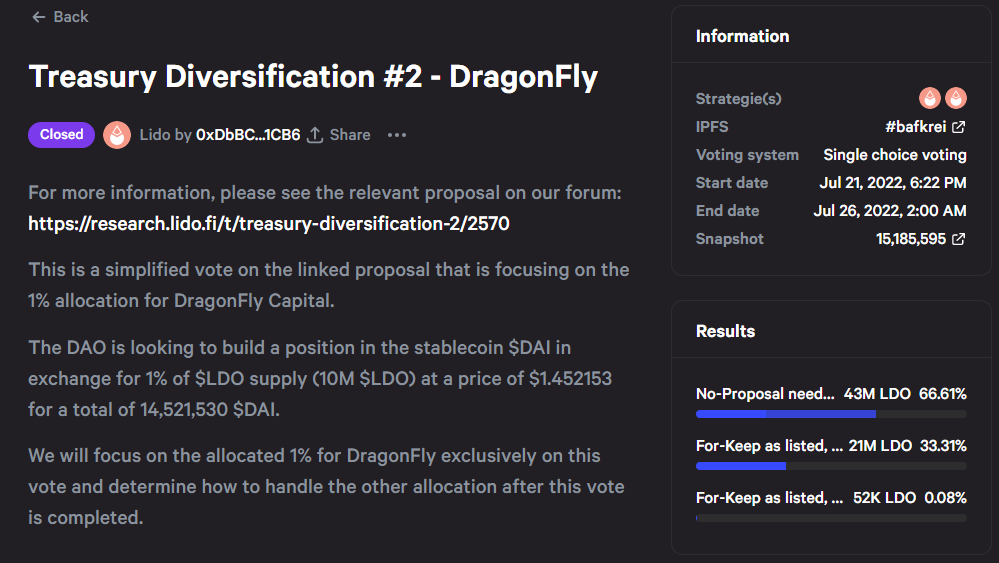Open the Lido avatar next to Closed badge
The image size is (999, 563).
[x=117, y=135]
